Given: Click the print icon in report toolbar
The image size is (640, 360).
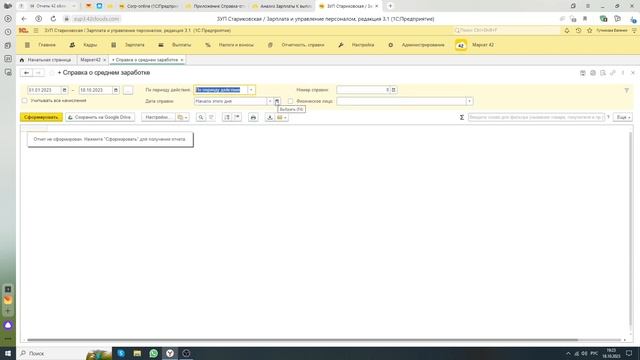Looking at the screenshot, I should click(253, 117).
